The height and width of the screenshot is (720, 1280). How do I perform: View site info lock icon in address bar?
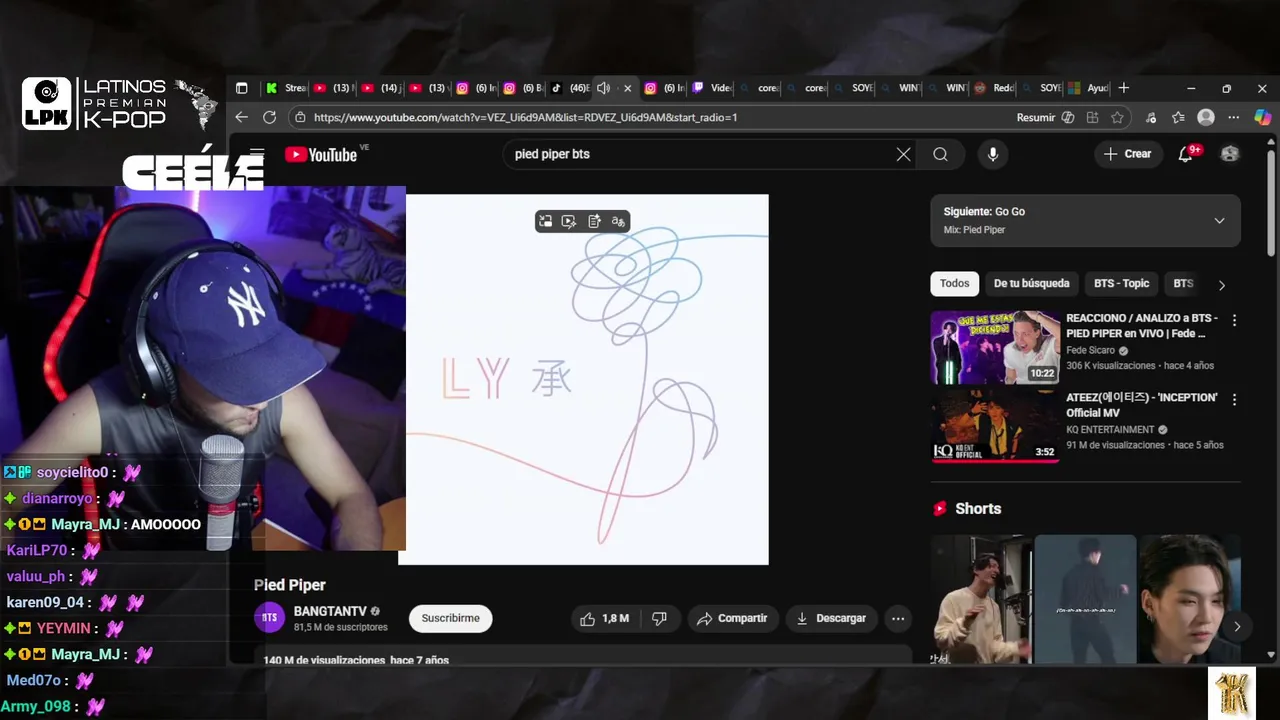(299, 117)
